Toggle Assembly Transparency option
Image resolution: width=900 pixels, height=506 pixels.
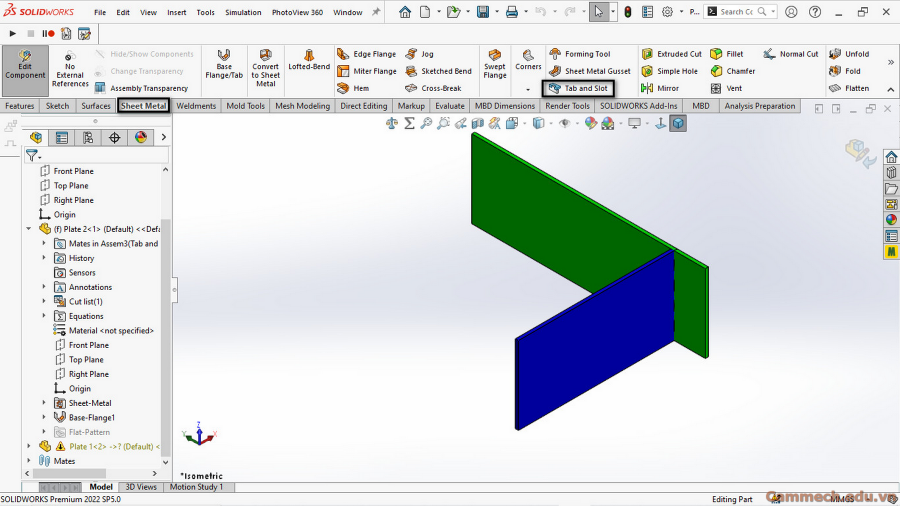pyautogui.click(x=141, y=88)
